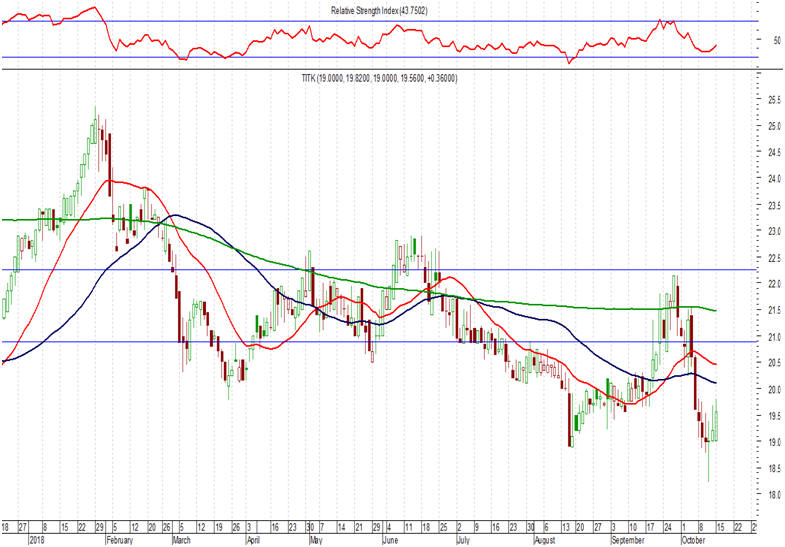The width and height of the screenshot is (785, 547).
Task: Click the right end of the red RSI line
Action: tap(715, 45)
